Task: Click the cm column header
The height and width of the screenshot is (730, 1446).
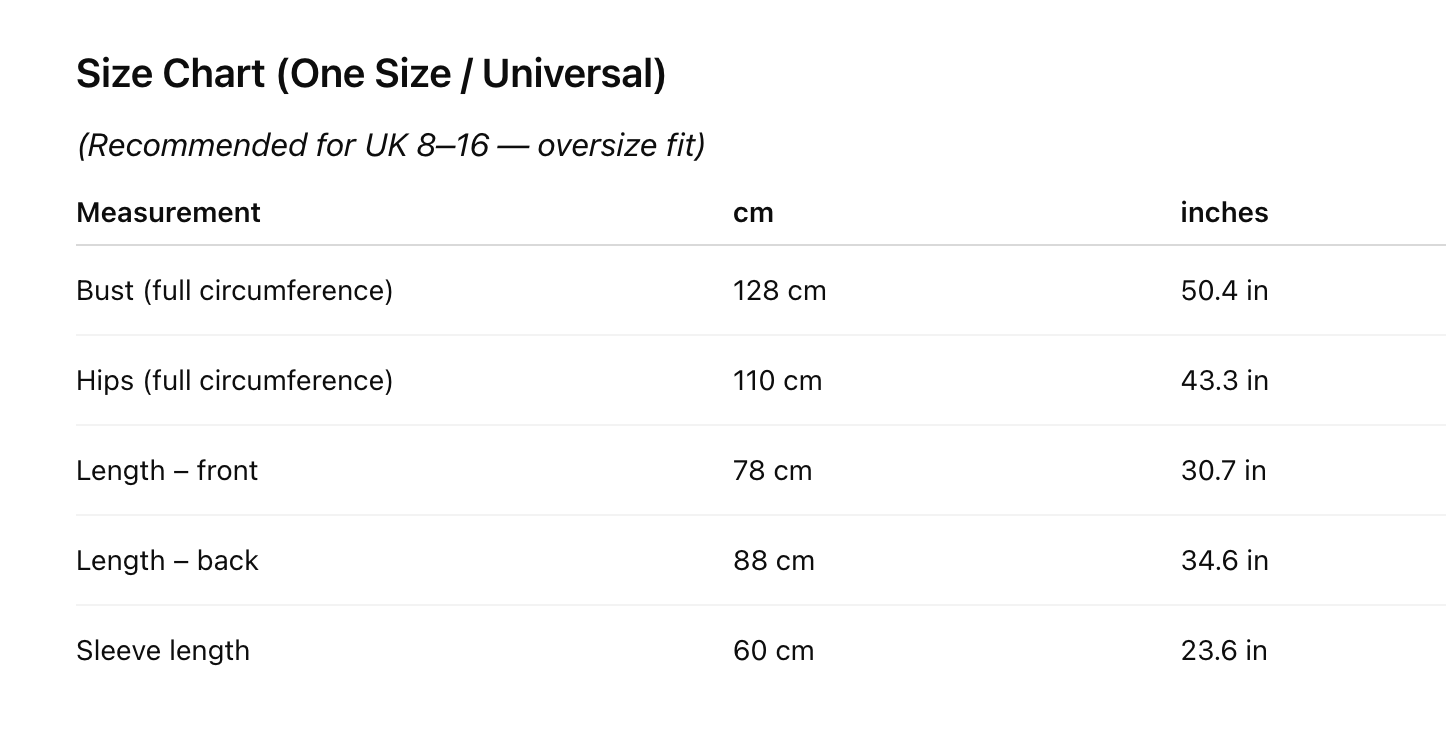Action: (753, 213)
